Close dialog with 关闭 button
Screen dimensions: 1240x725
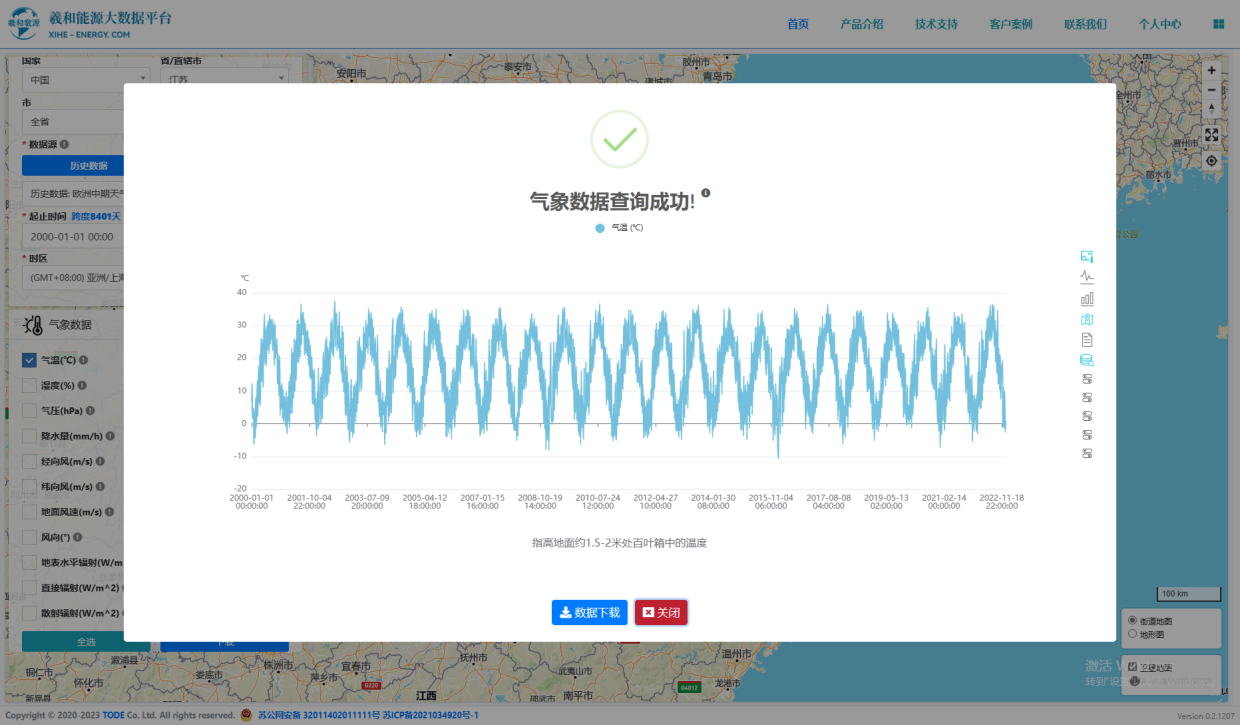661,613
